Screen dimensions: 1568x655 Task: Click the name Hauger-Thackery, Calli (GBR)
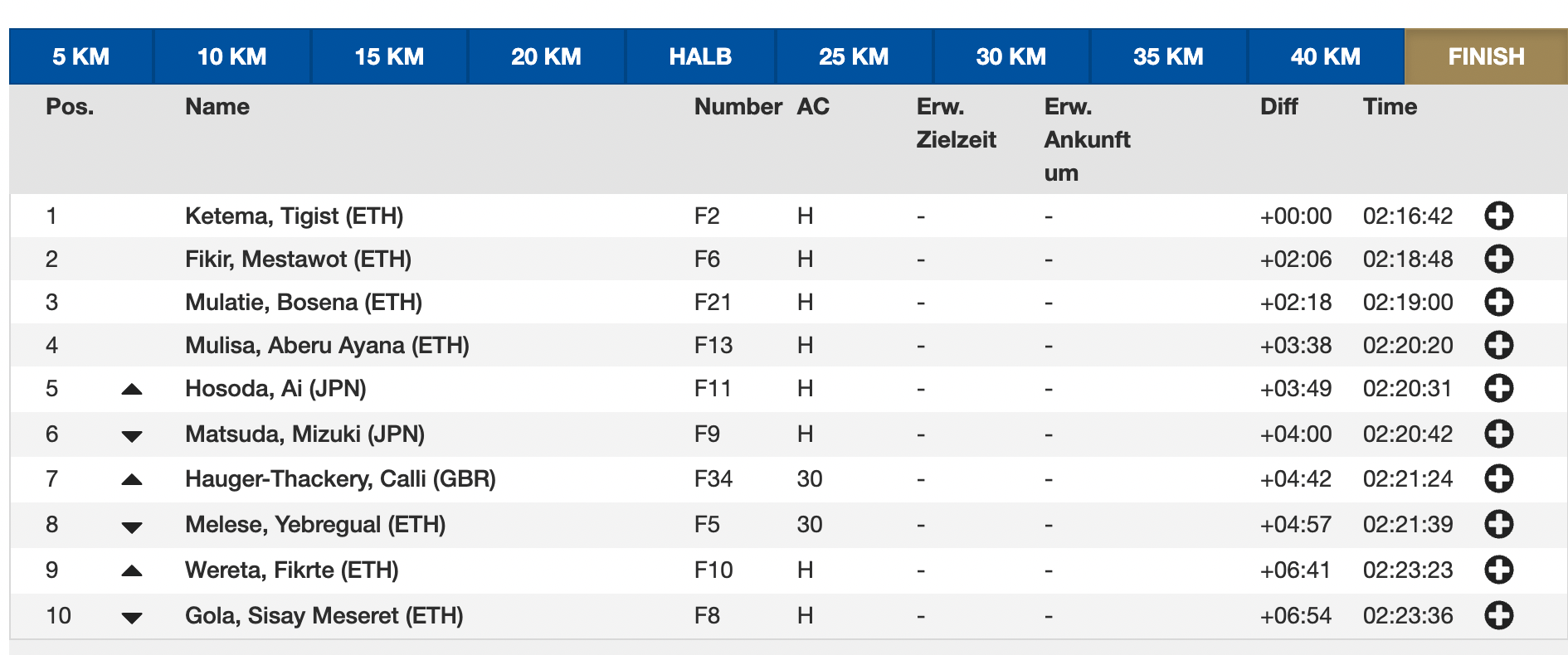coord(340,478)
